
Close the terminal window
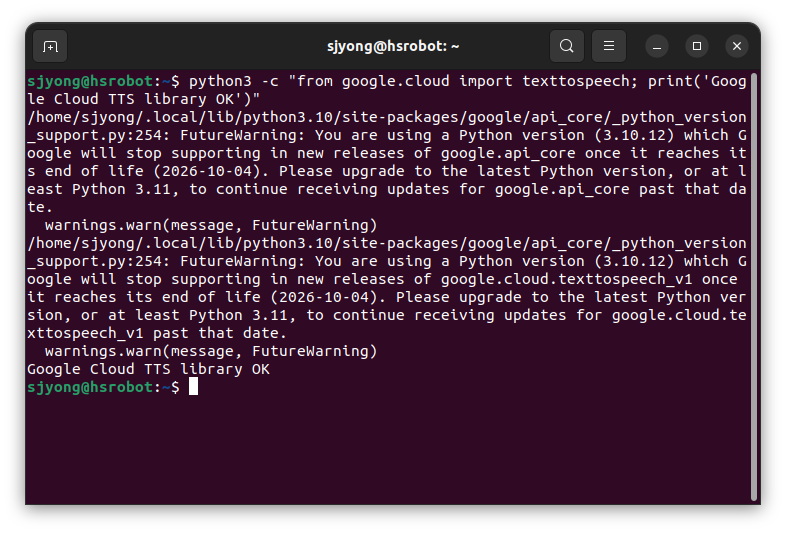tap(737, 46)
